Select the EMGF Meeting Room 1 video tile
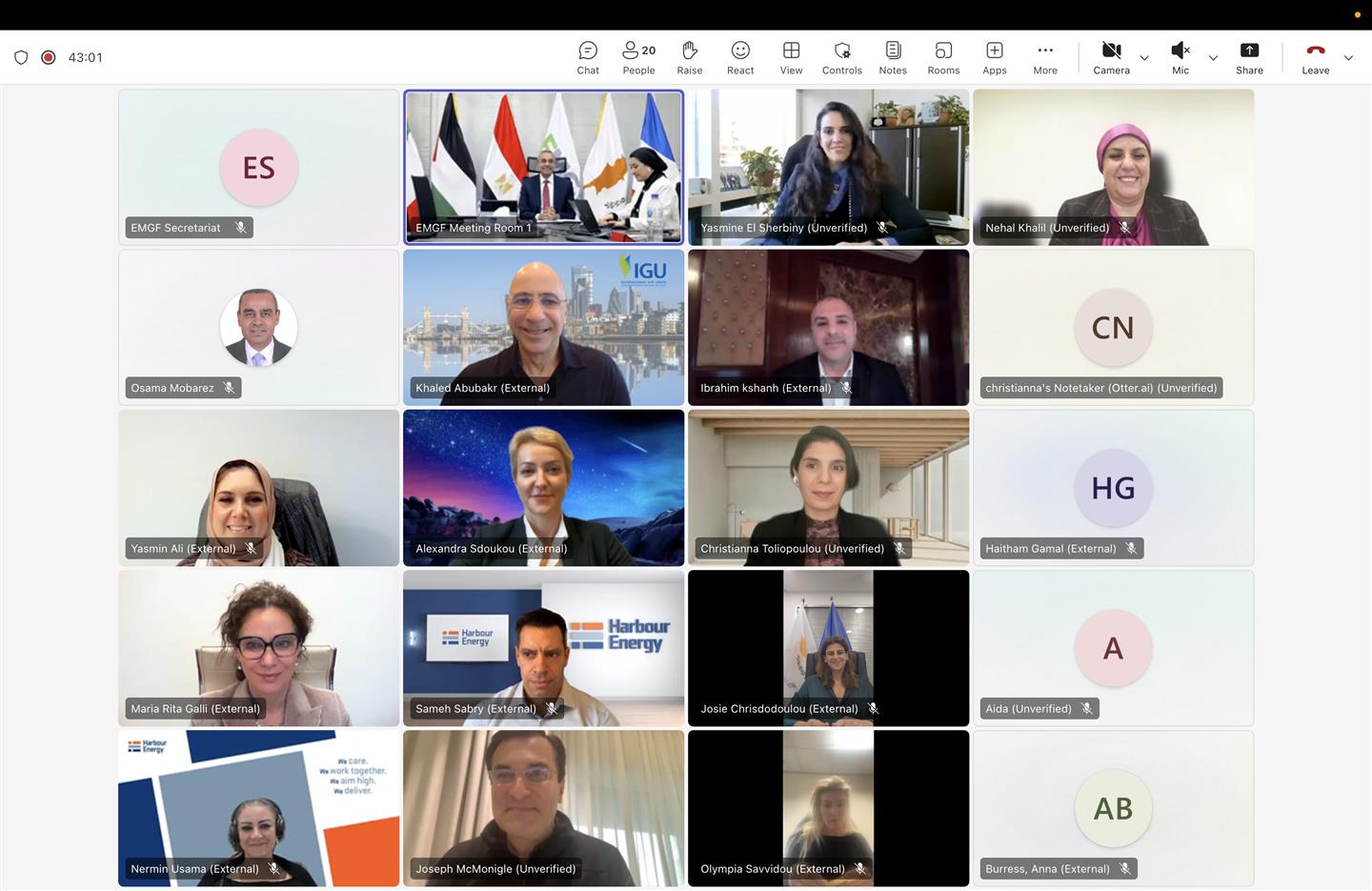The image size is (1372, 891). 543,167
